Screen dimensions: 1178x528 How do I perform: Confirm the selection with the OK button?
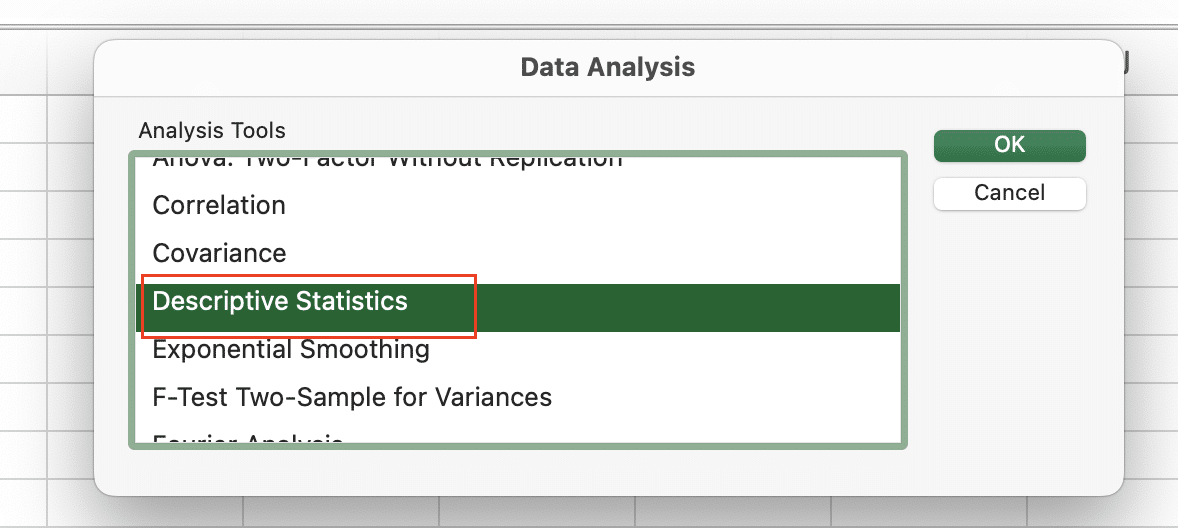1009,145
